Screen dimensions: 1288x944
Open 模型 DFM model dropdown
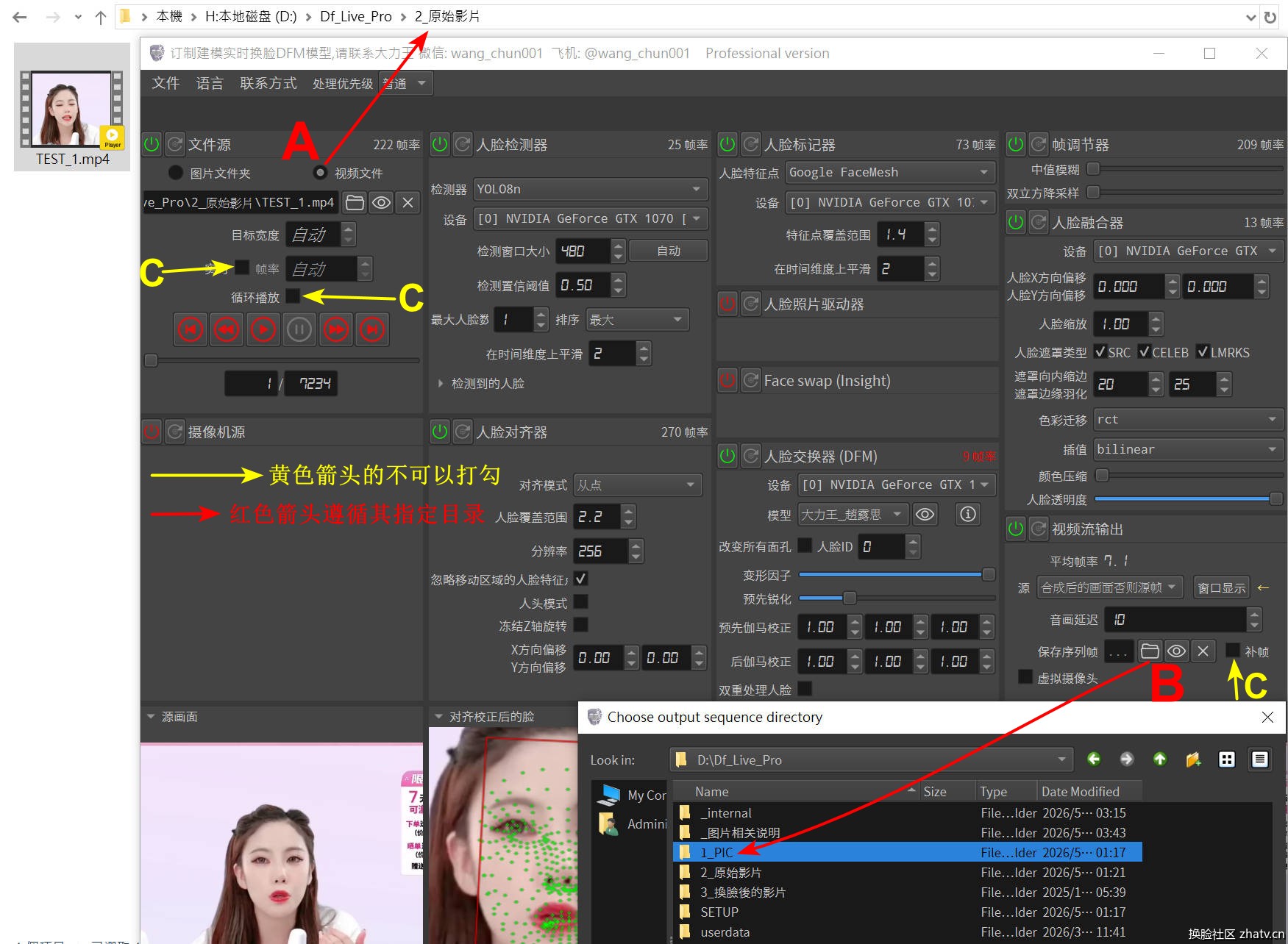pos(853,515)
